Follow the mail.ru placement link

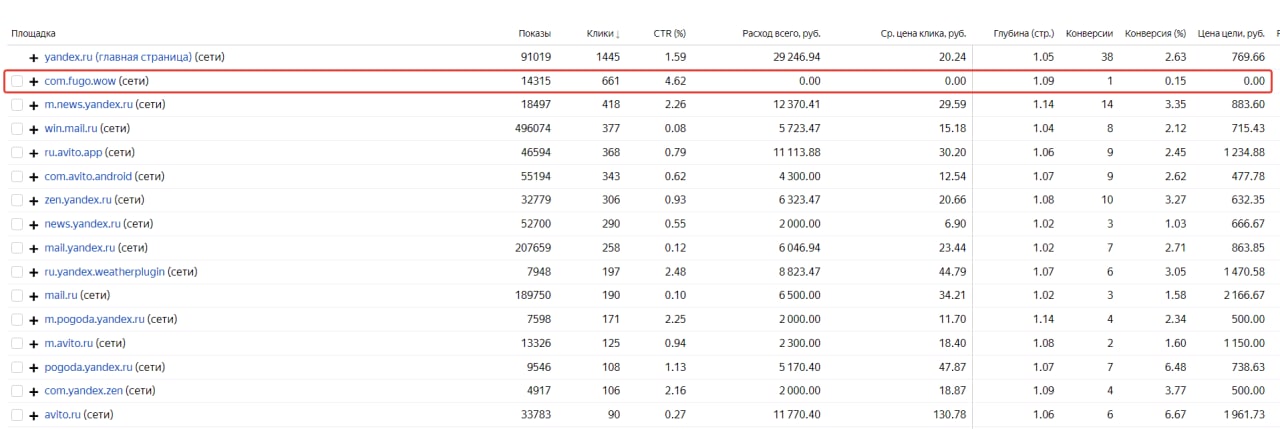60,296
